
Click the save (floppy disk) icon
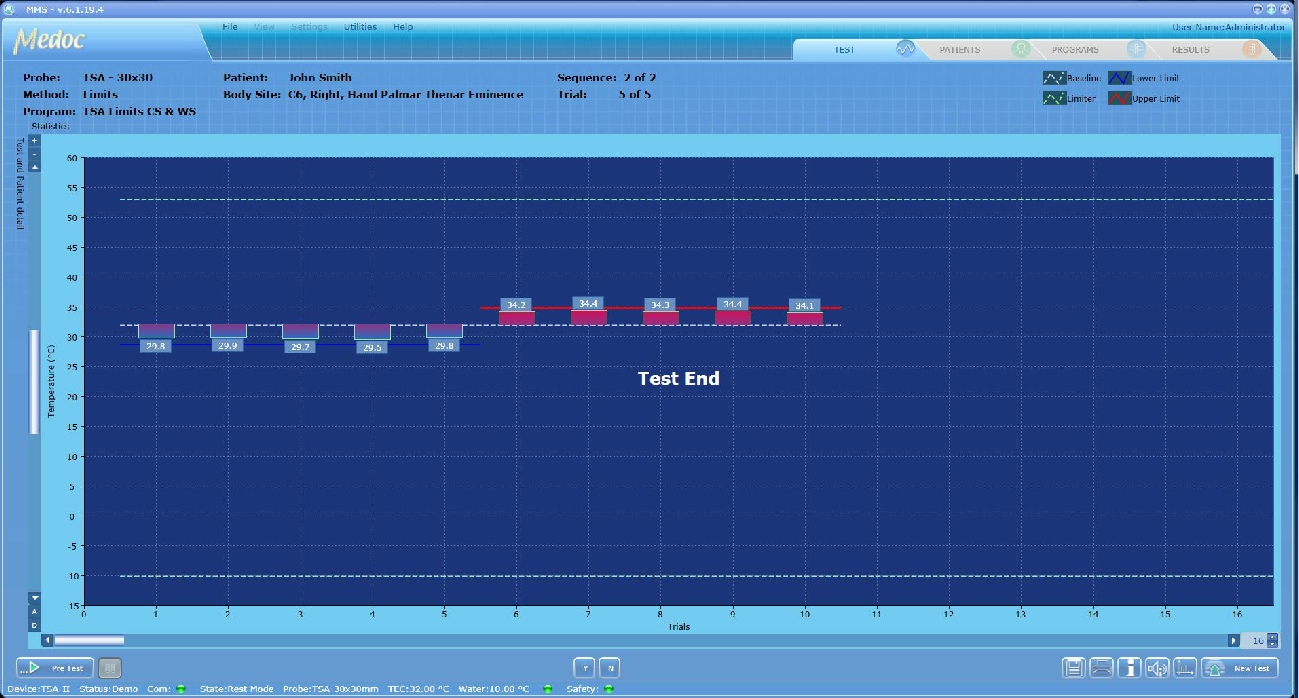(x=1074, y=668)
